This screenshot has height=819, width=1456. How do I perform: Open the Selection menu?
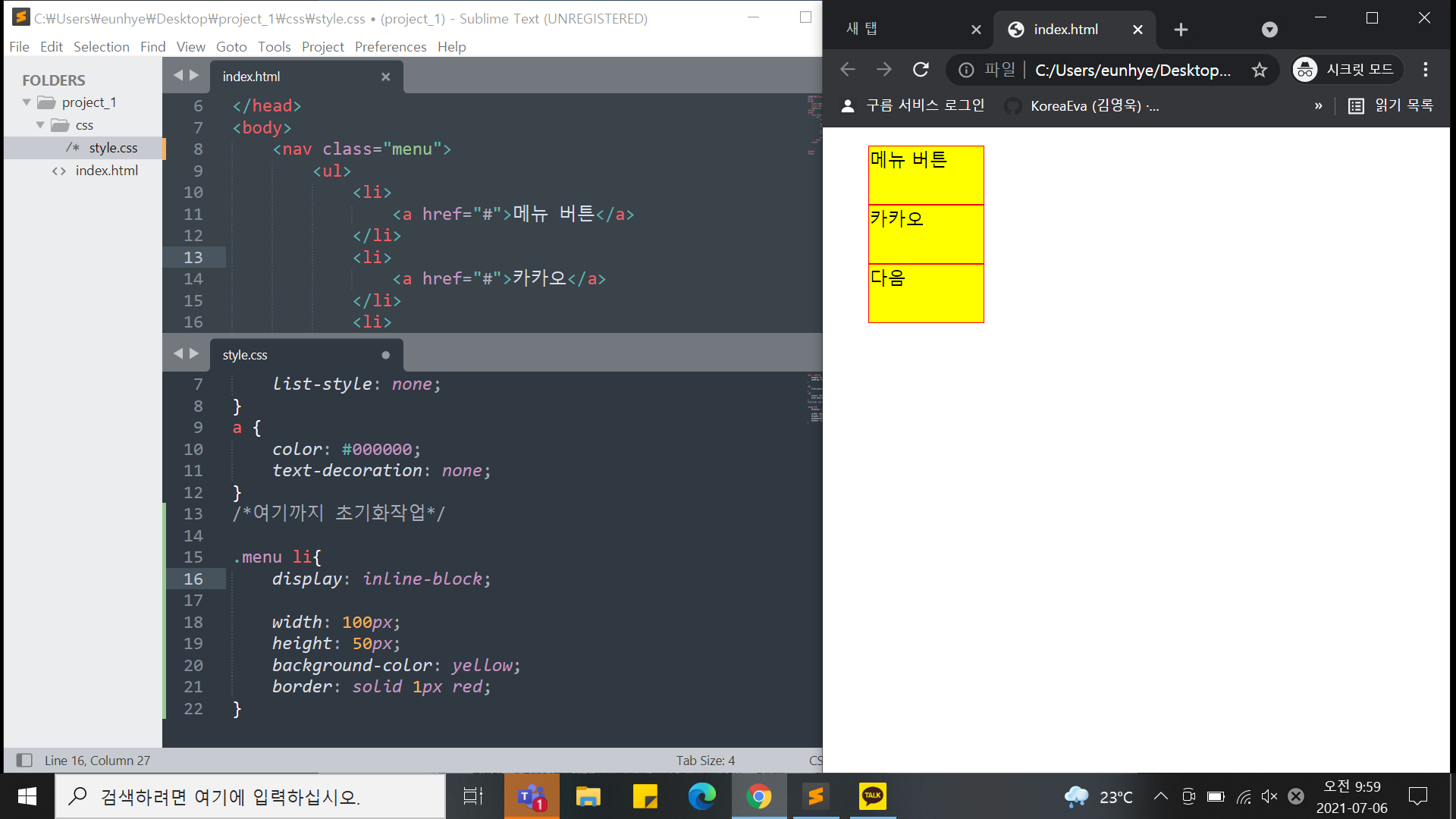tap(101, 47)
